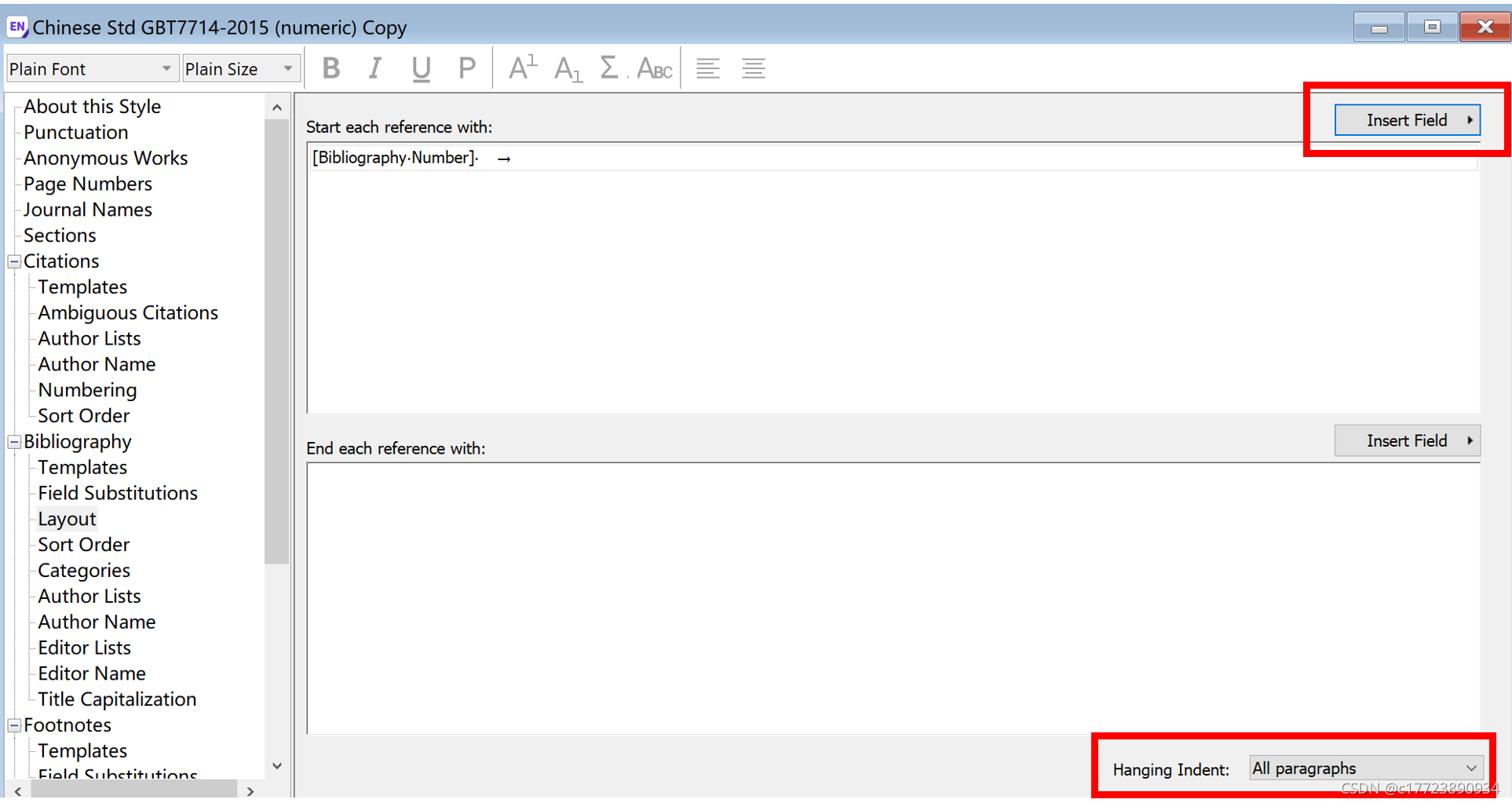Collapse the Footnotes tree node
This screenshot has width=1512, height=803.
click(x=14, y=725)
